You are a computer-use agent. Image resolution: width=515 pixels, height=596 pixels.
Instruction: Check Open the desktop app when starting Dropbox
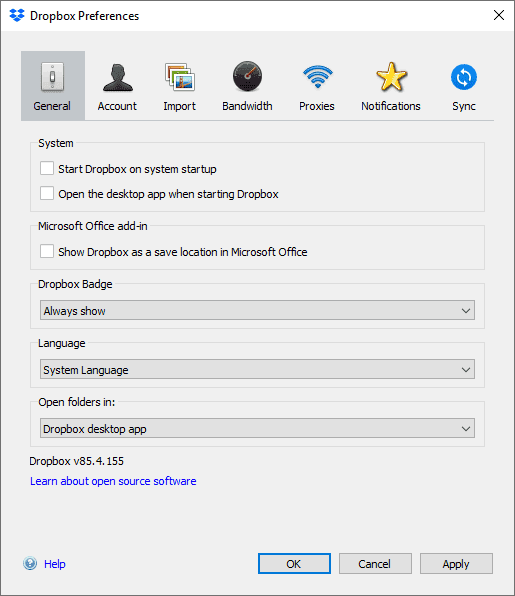click(47, 193)
